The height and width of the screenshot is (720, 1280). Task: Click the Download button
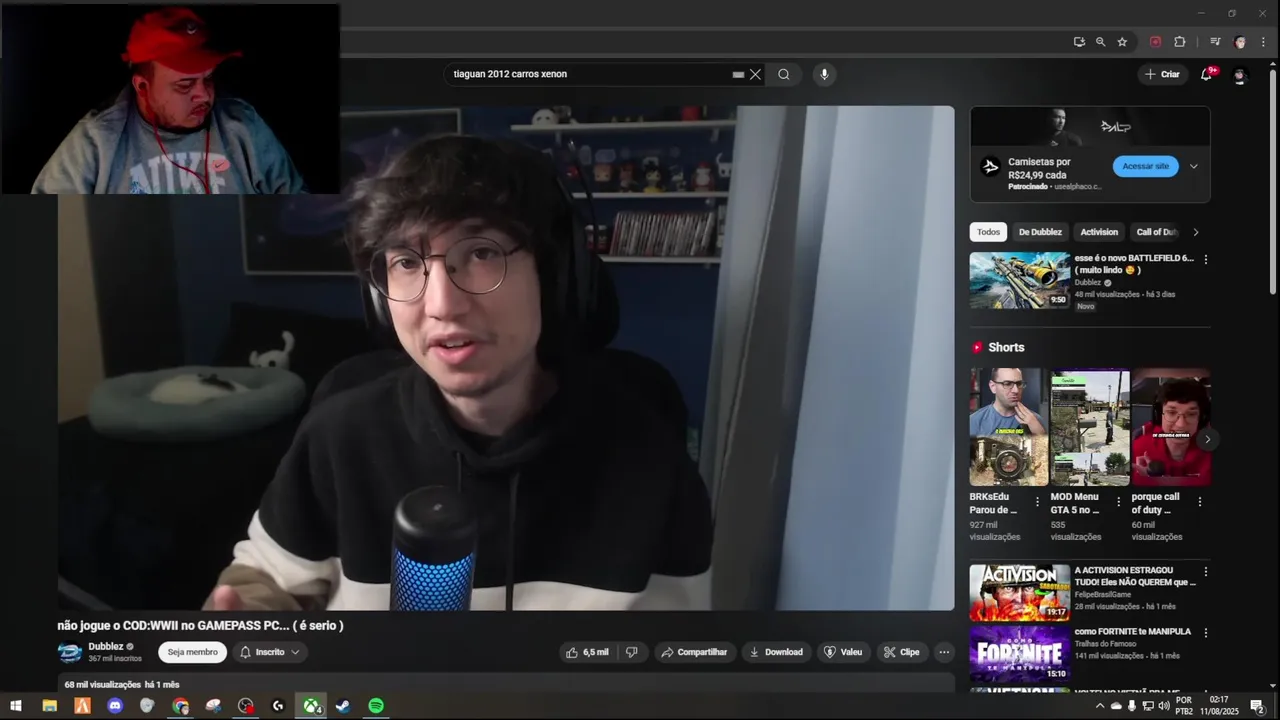776,652
